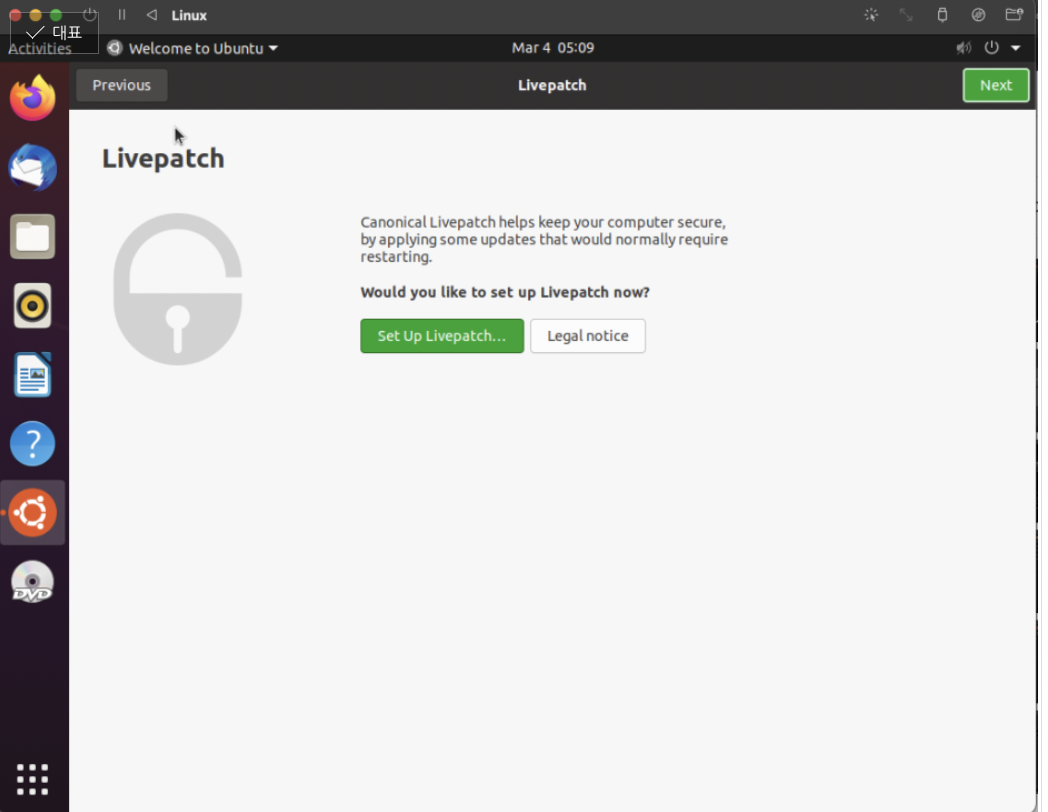This screenshot has width=1048, height=812.
Task: Open the Help question mark icon
Action: (32, 444)
